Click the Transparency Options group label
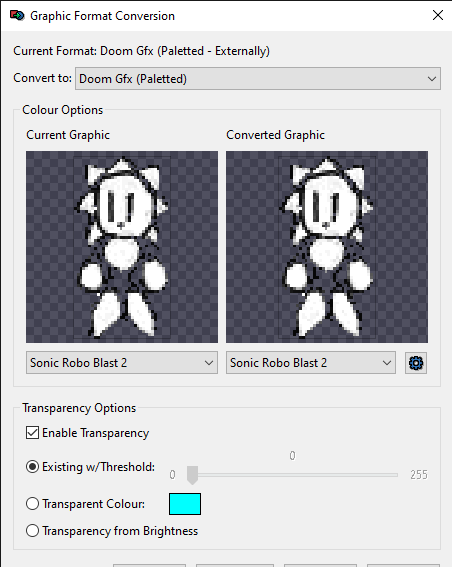This screenshot has width=452, height=567. pyautogui.click(x=79, y=408)
